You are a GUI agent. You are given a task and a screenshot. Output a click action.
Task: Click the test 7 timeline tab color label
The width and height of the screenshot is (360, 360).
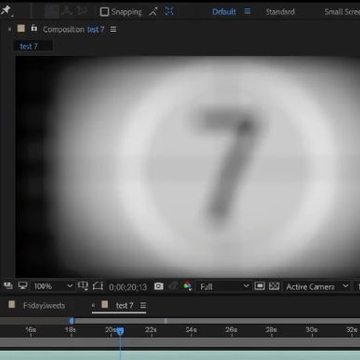(x=105, y=304)
